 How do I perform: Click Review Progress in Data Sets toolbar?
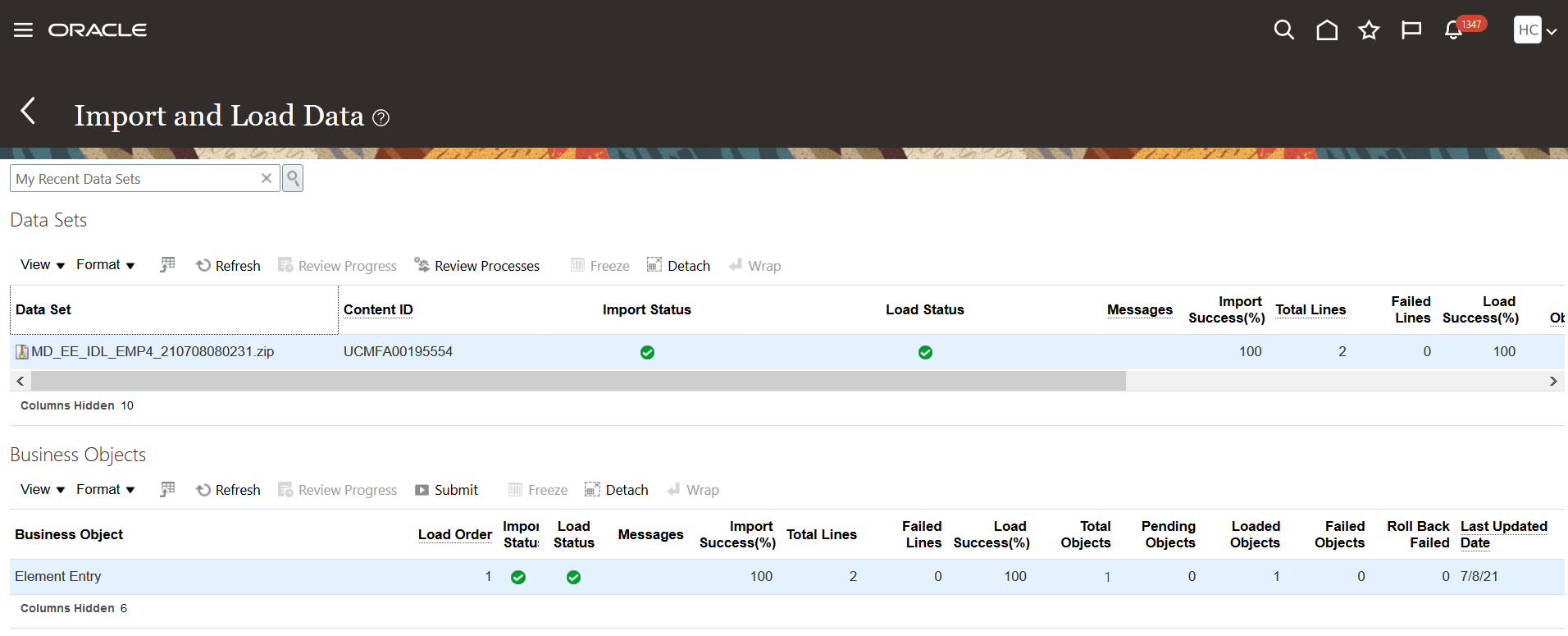click(337, 265)
